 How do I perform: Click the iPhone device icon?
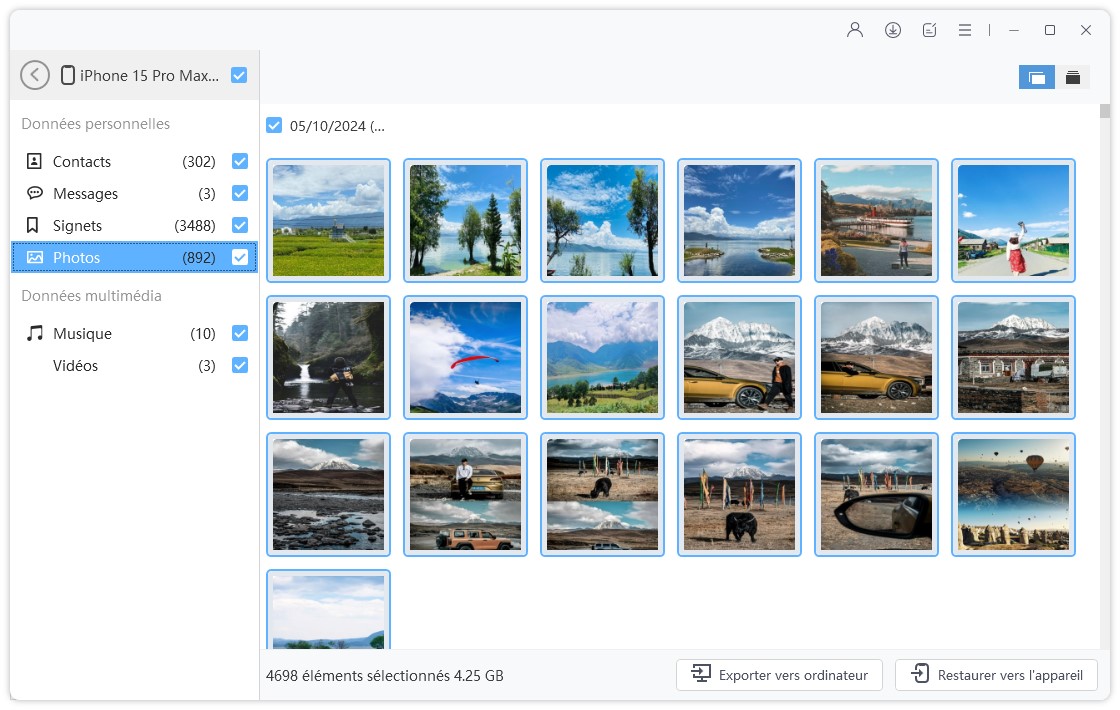point(68,75)
